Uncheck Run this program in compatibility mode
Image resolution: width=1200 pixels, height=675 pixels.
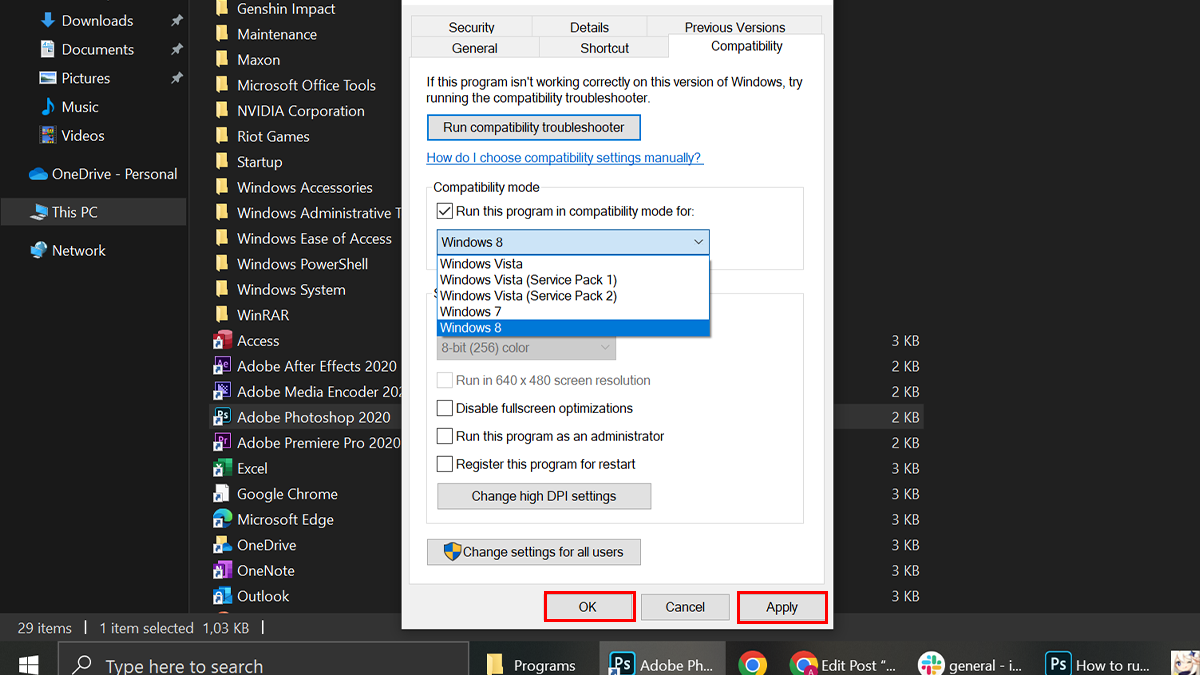[445, 211]
